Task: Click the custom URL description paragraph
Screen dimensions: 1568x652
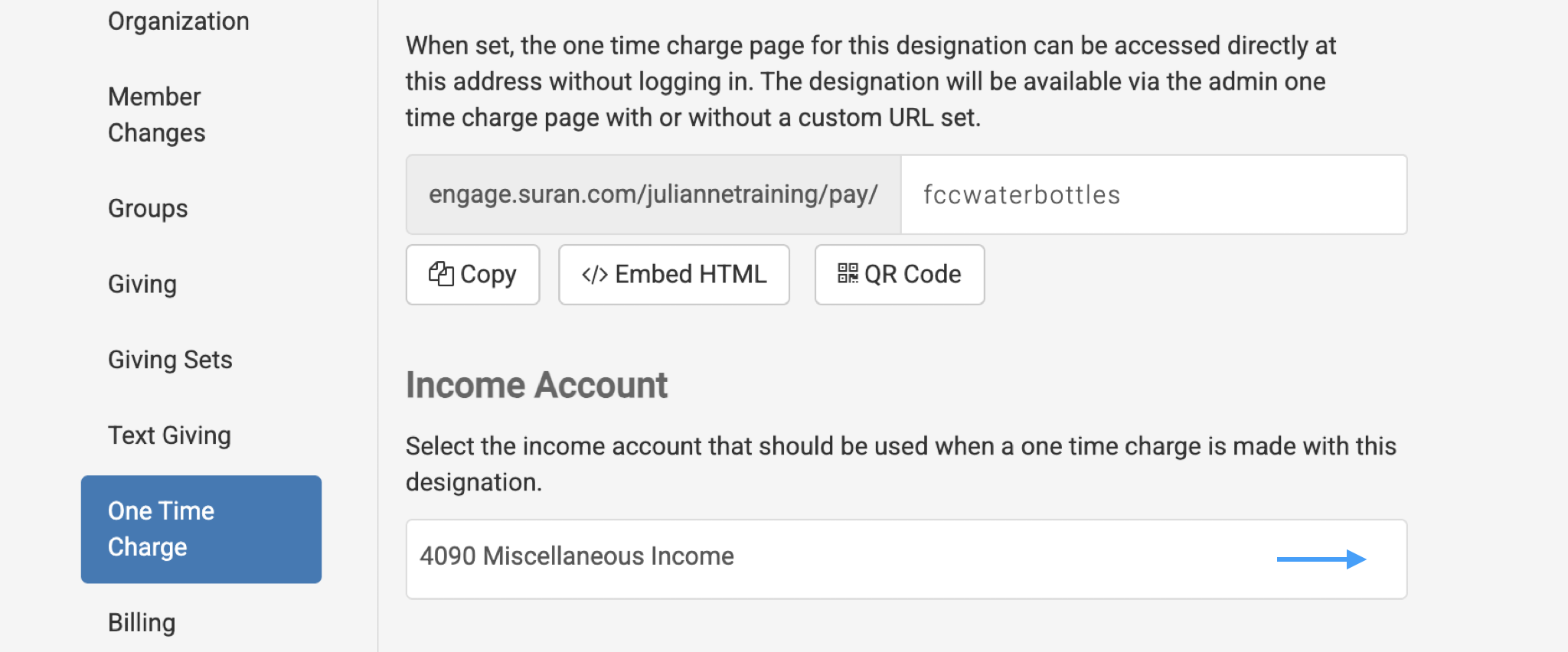Action: (x=871, y=82)
